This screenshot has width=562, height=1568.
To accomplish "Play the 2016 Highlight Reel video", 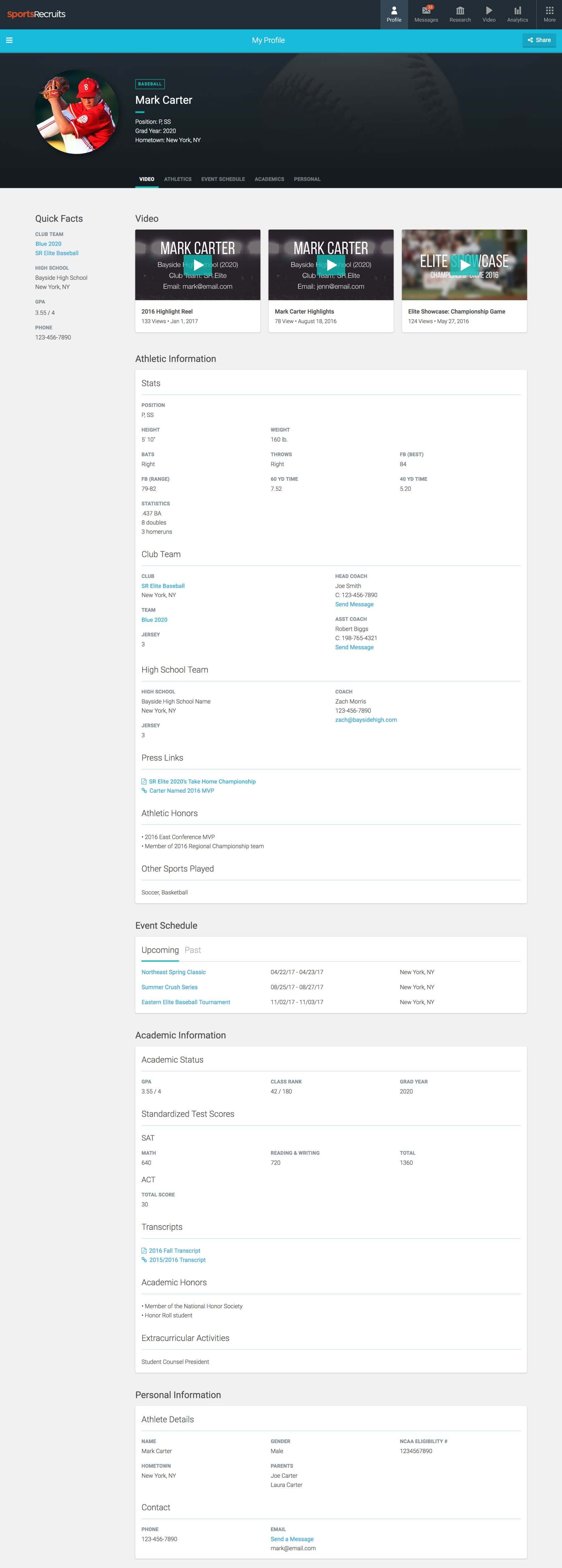I will [198, 265].
